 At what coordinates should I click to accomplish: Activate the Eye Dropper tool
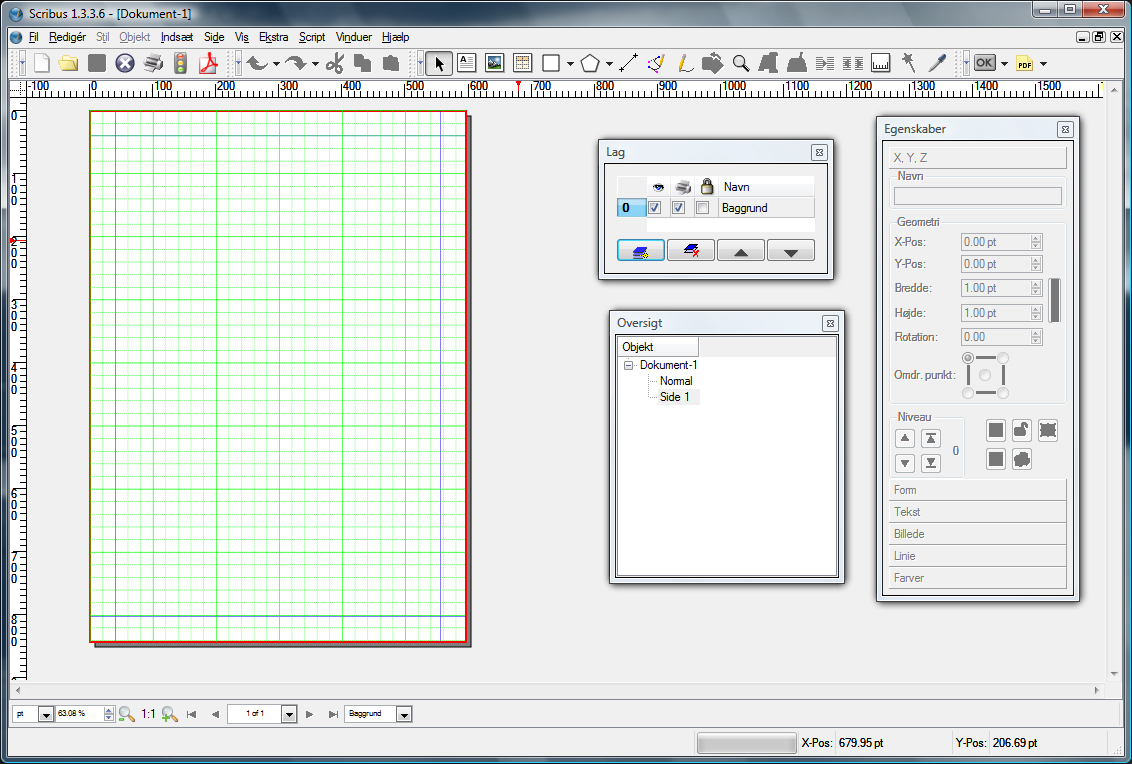[937, 63]
